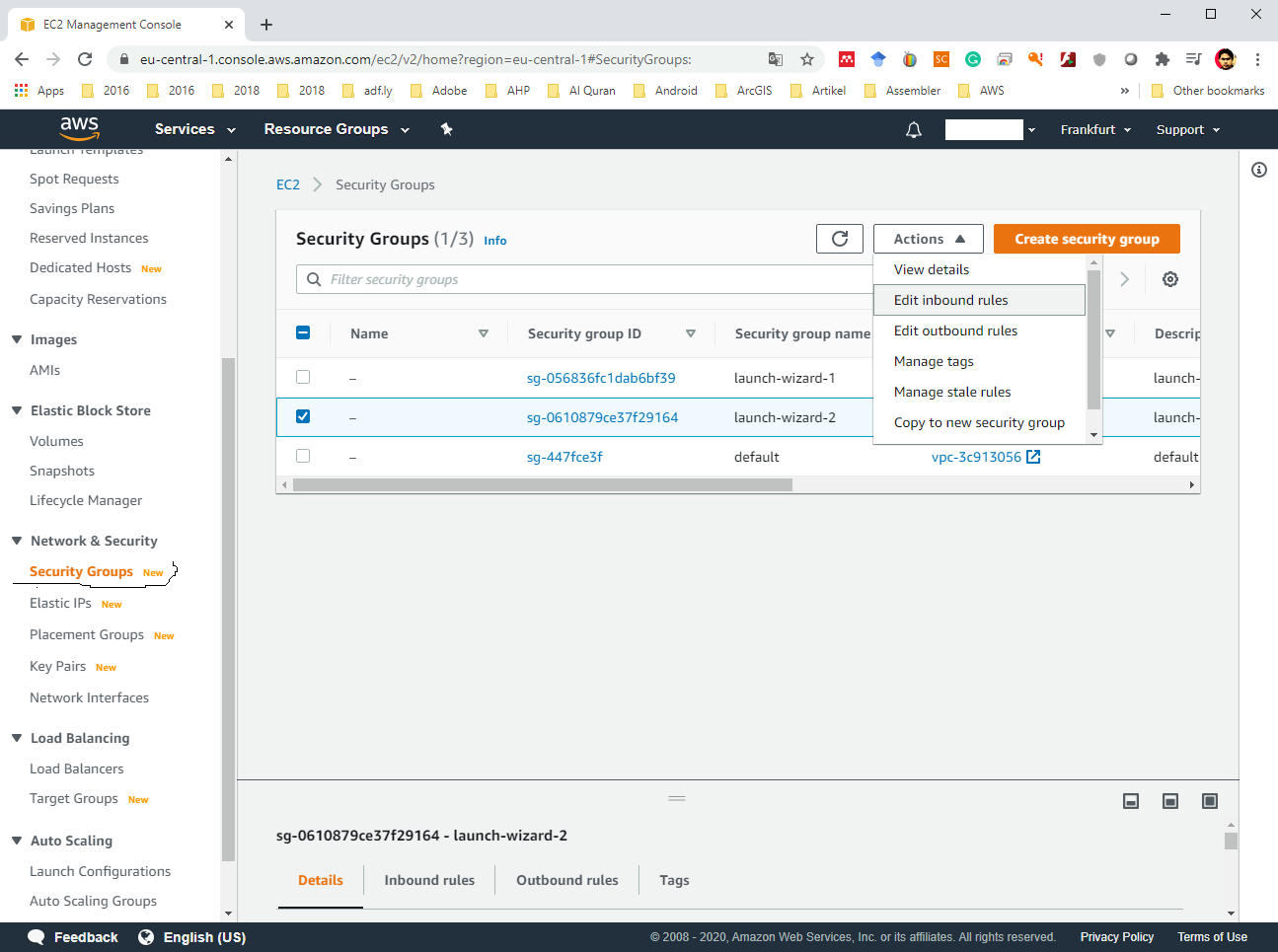This screenshot has width=1278, height=952.
Task: Open the Chrome extensions puzzle icon
Action: 1163,59
